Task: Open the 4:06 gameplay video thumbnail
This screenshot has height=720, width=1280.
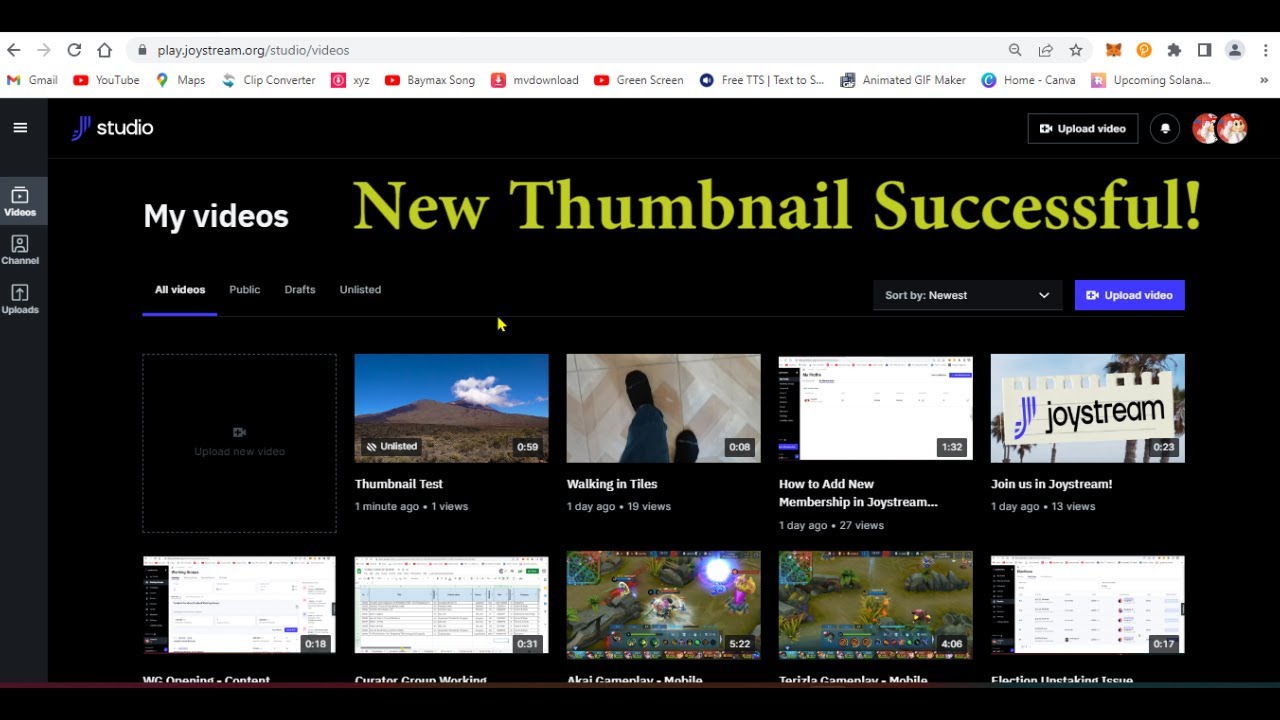Action: coord(875,605)
